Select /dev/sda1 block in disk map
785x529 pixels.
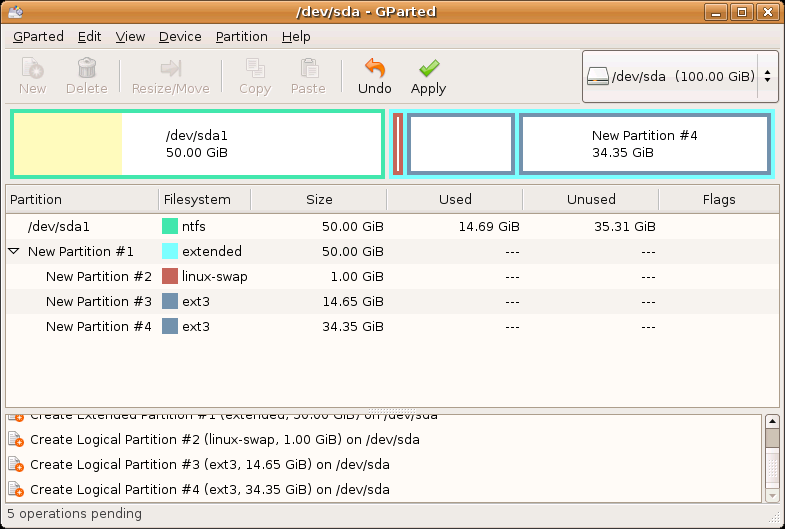(197, 144)
